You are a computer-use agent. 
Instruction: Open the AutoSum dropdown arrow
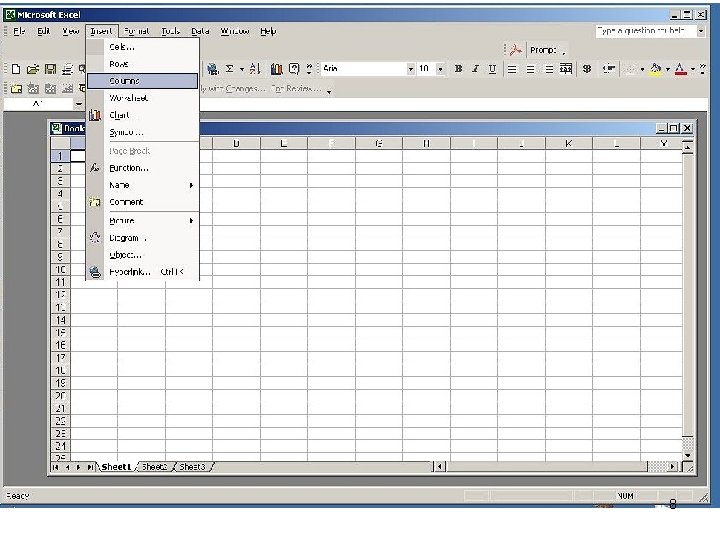[242, 69]
